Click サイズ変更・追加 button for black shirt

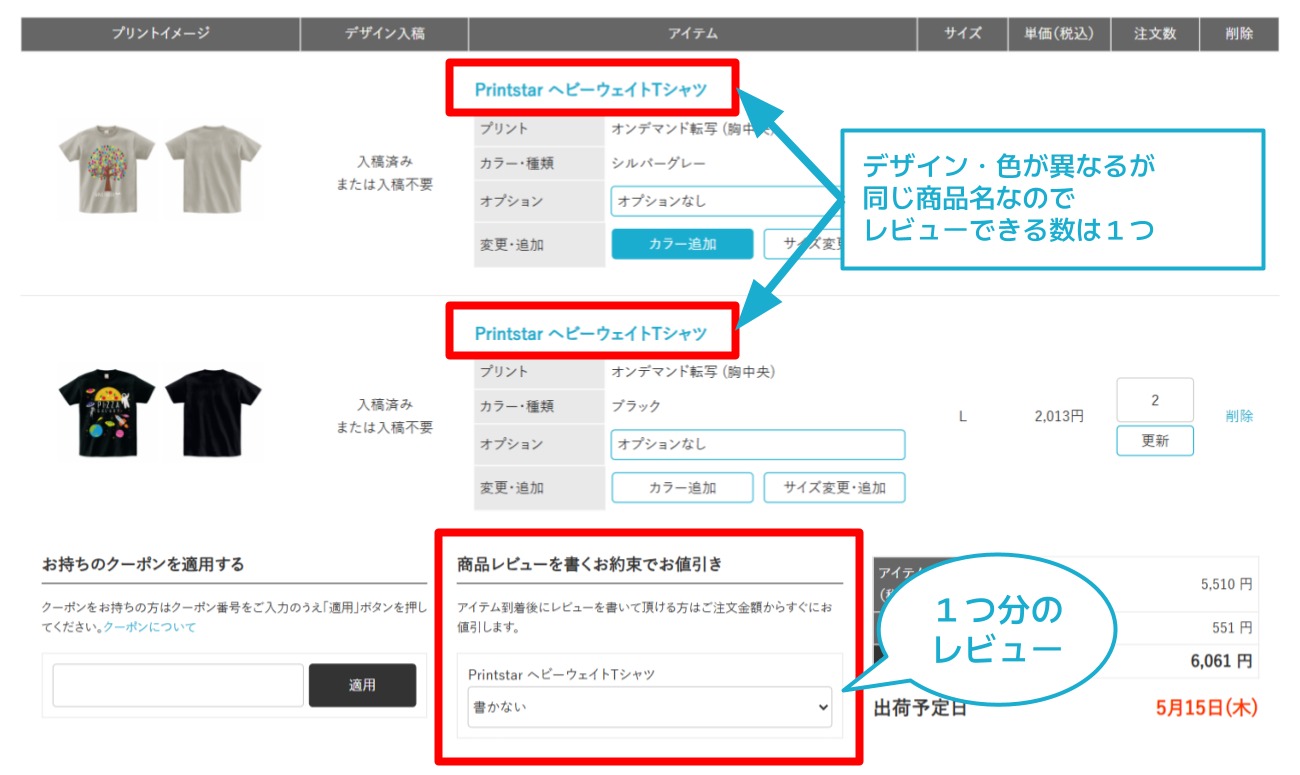834,488
